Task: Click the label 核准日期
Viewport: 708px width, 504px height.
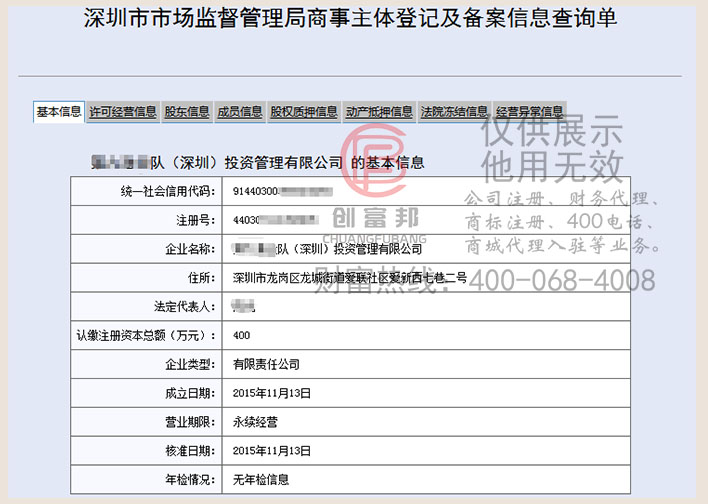Action: coord(190,451)
